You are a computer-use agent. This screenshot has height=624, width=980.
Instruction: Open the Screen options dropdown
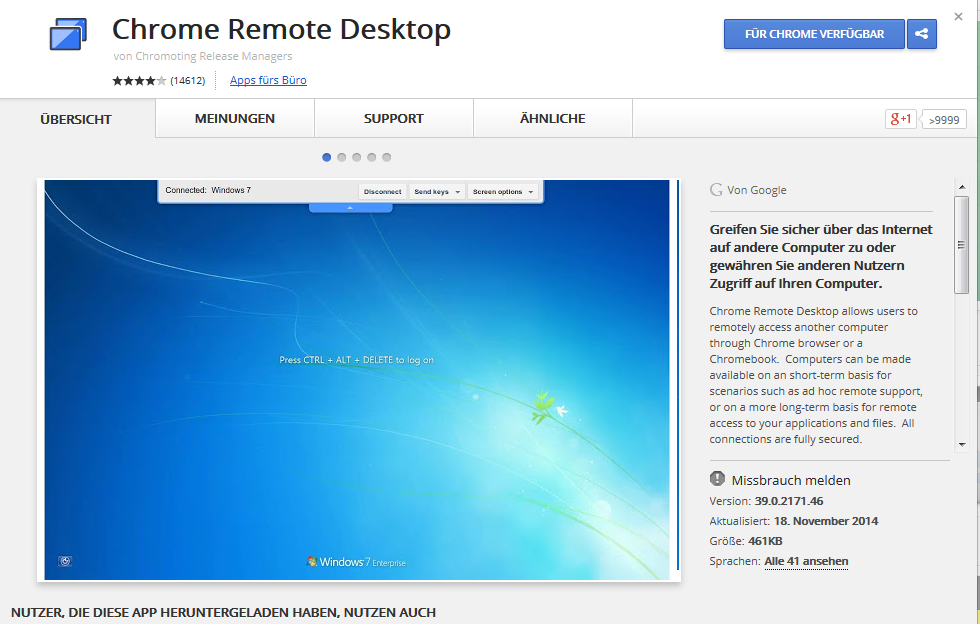[x=502, y=192]
